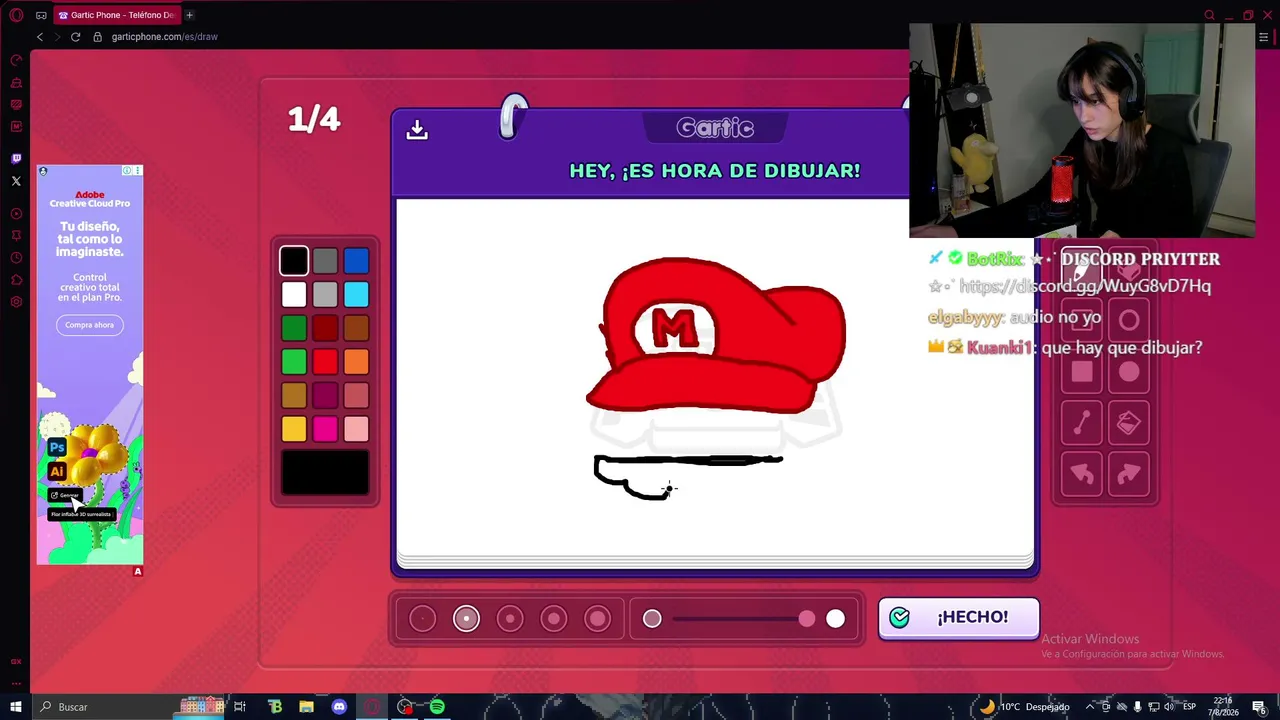The image size is (1280, 720).
Task: Open a new browser tab
Action: pyautogui.click(x=189, y=15)
